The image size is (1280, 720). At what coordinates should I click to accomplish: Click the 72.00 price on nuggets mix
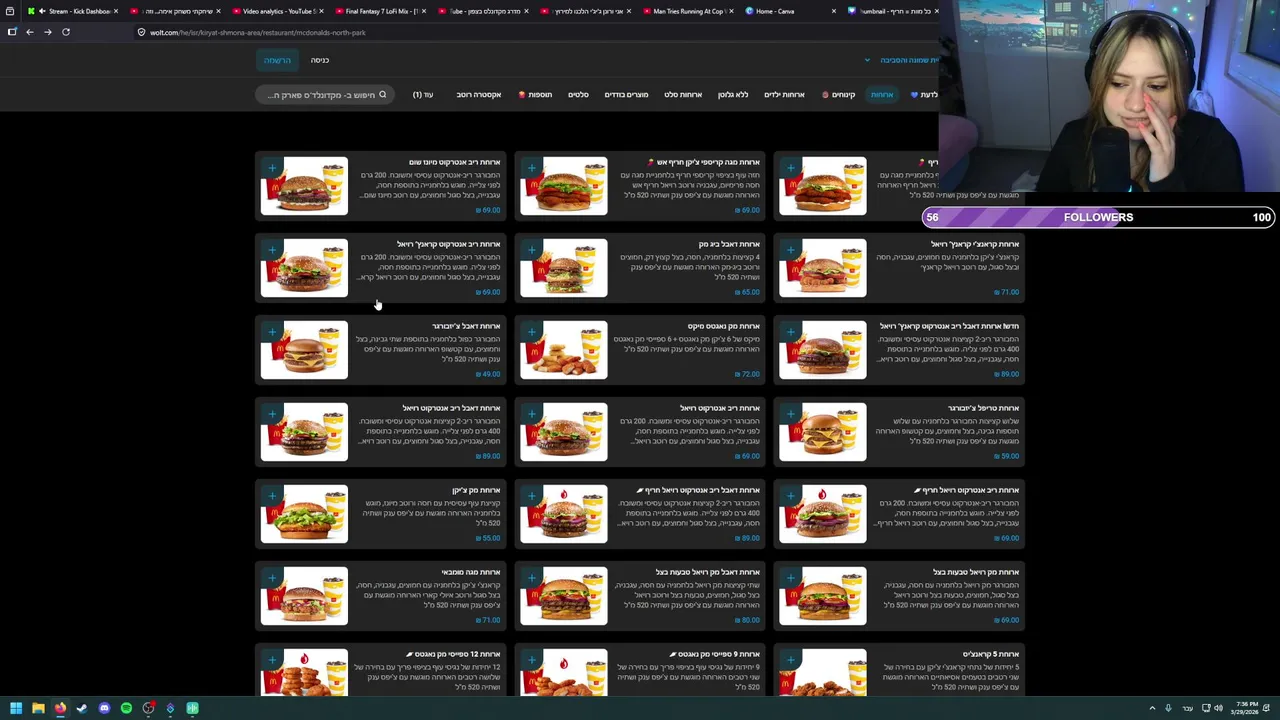[x=748, y=374]
